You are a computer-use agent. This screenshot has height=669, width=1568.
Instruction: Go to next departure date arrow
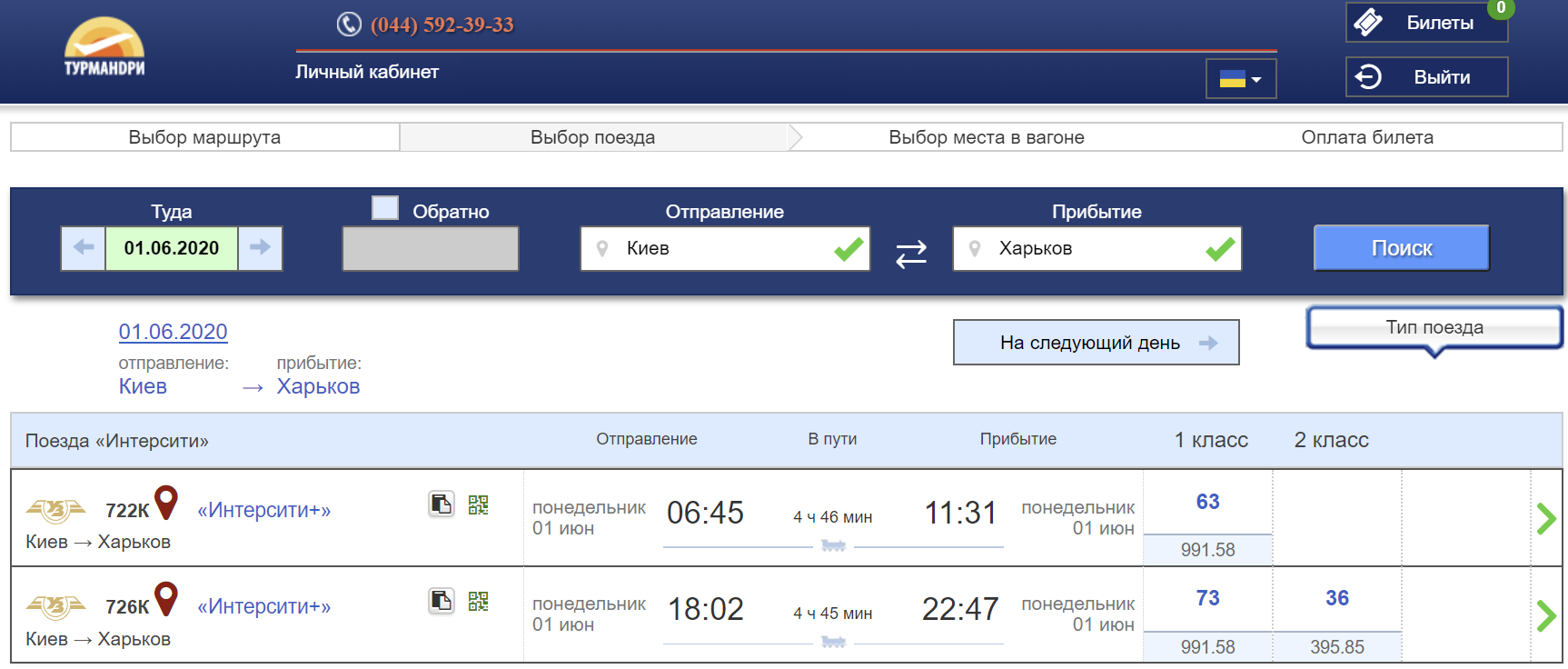pyautogui.click(x=260, y=248)
